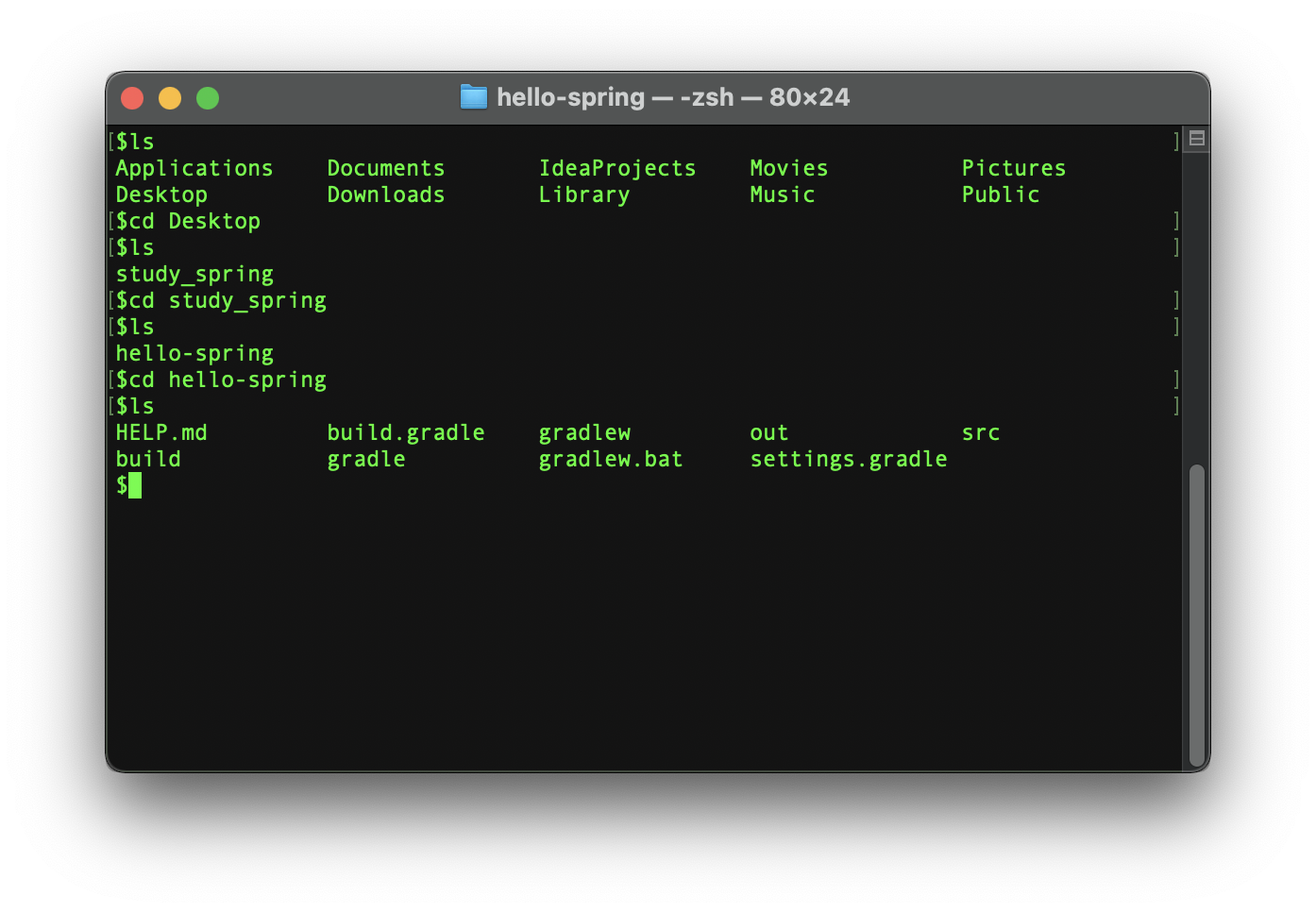Image resolution: width=1316 pixels, height=912 pixels.
Task: Click the bracket mark next to cd Desktop command
Action: coord(1175,220)
